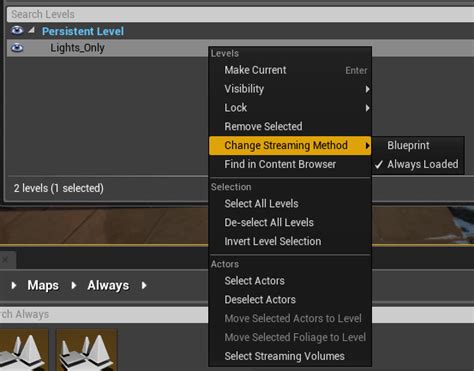The image size is (474, 371).
Task: Select the second map asset thumbnail
Action: 86,350
